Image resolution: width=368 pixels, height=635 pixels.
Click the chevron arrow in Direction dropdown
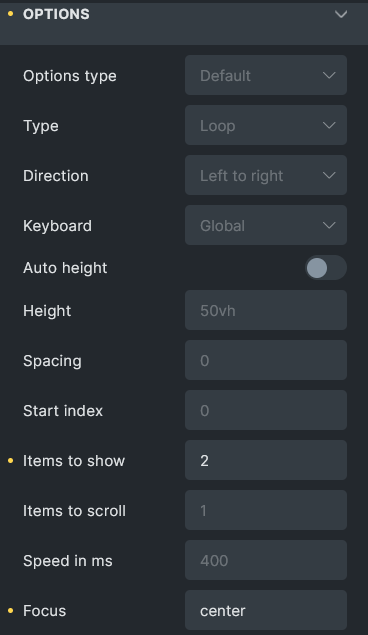(x=329, y=175)
